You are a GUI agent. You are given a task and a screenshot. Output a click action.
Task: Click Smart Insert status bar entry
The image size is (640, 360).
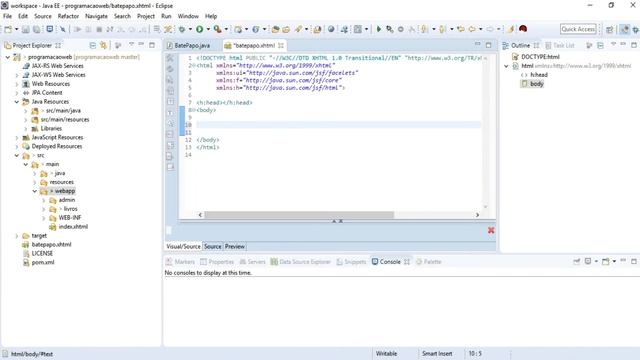[437, 353]
